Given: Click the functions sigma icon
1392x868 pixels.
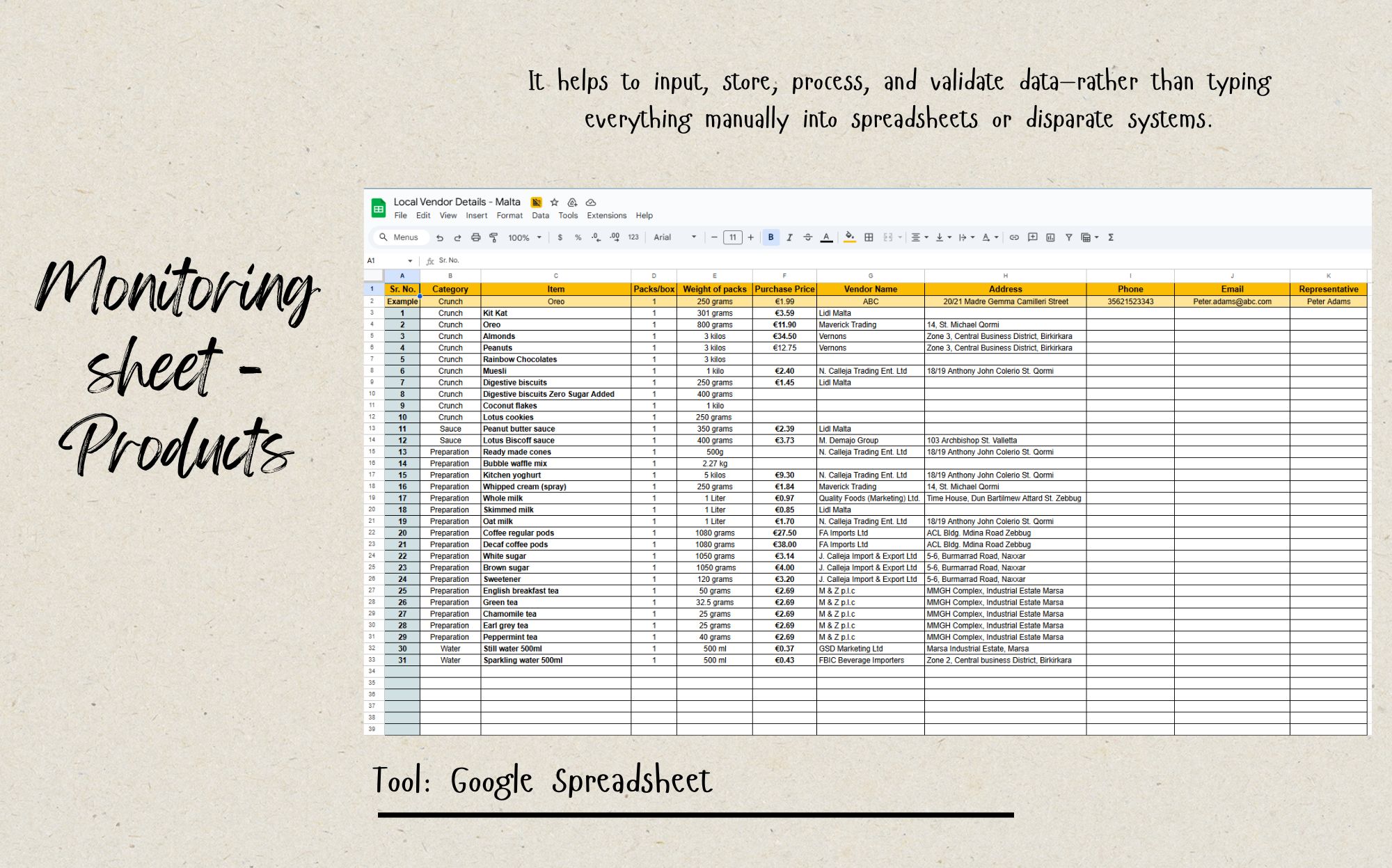Looking at the screenshot, I should tap(1111, 237).
